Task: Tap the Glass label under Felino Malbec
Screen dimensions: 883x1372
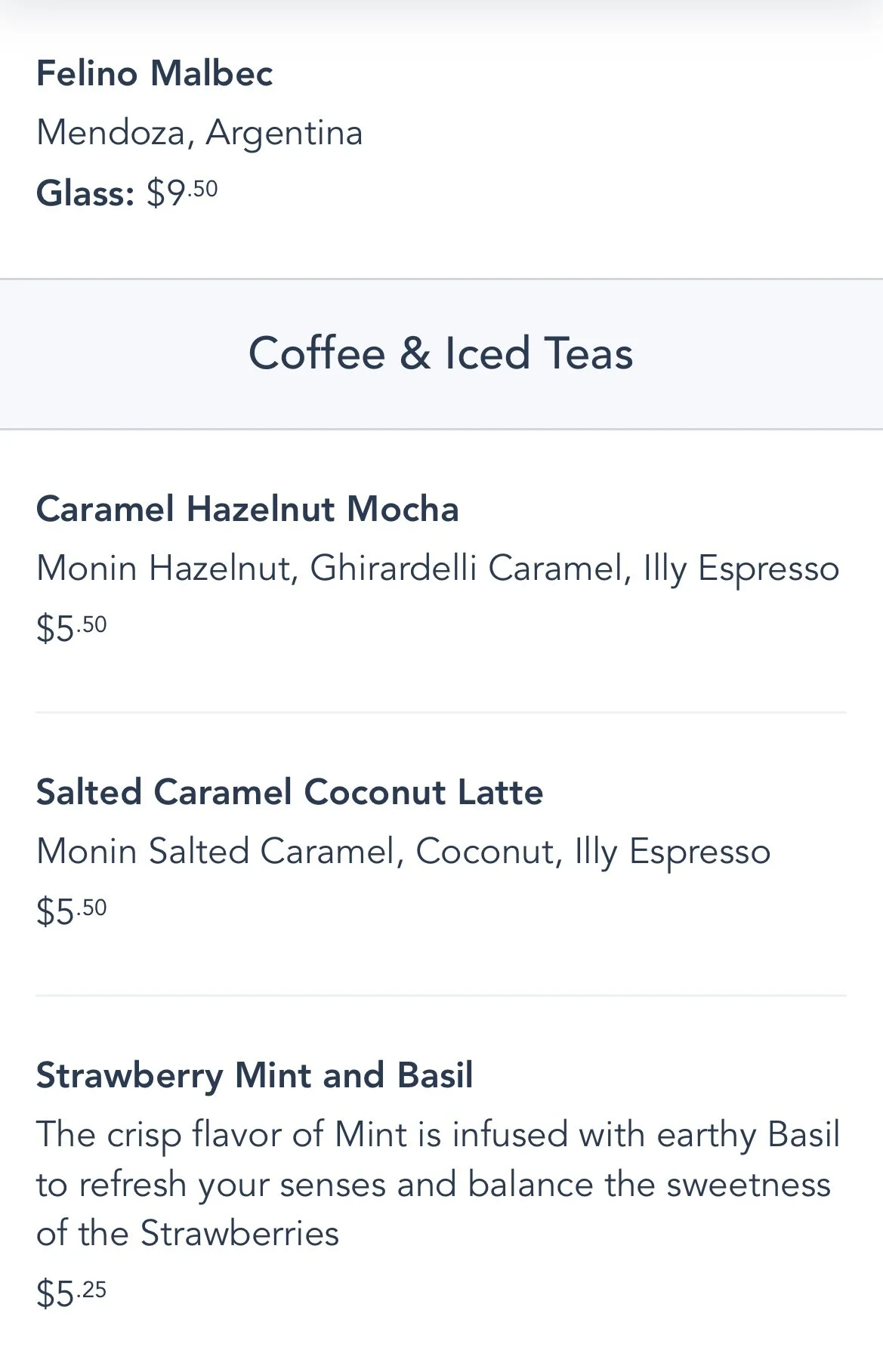Action: click(x=85, y=193)
